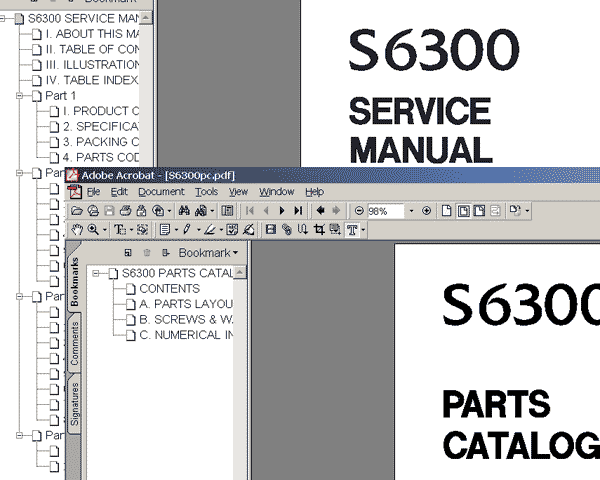
Task: Go to First Page icon
Action: pos(250,211)
